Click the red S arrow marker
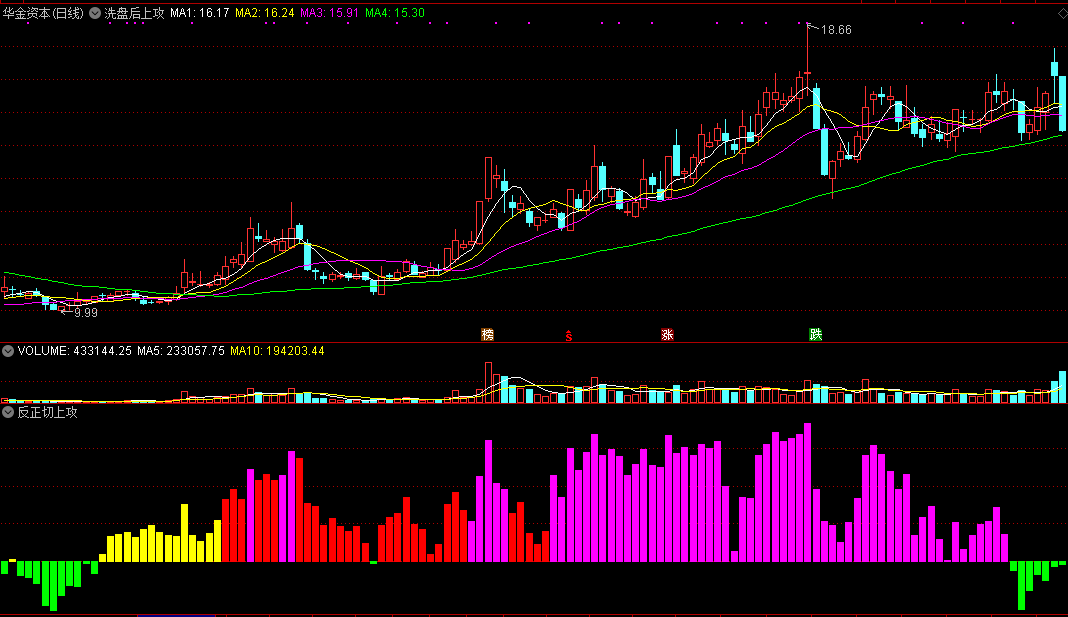1068x617 pixels. [569, 334]
